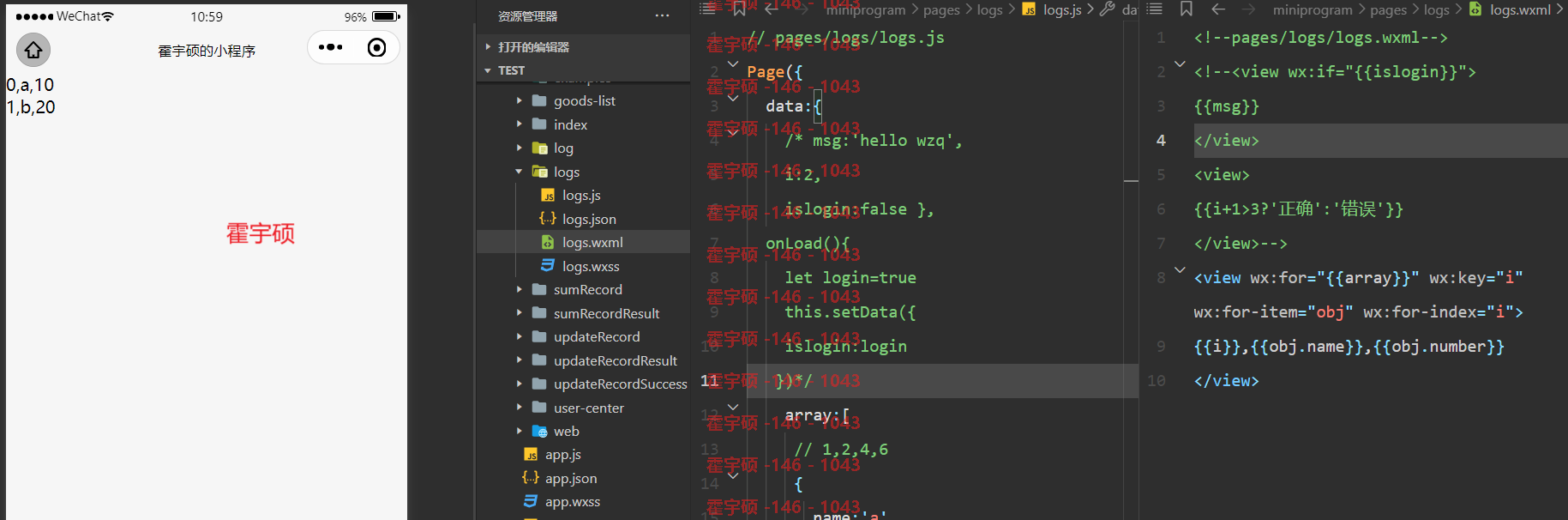Viewport: 1568px width, 520px height.
Task: Expand the sumRecord folder
Action: pyautogui.click(x=519, y=289)
